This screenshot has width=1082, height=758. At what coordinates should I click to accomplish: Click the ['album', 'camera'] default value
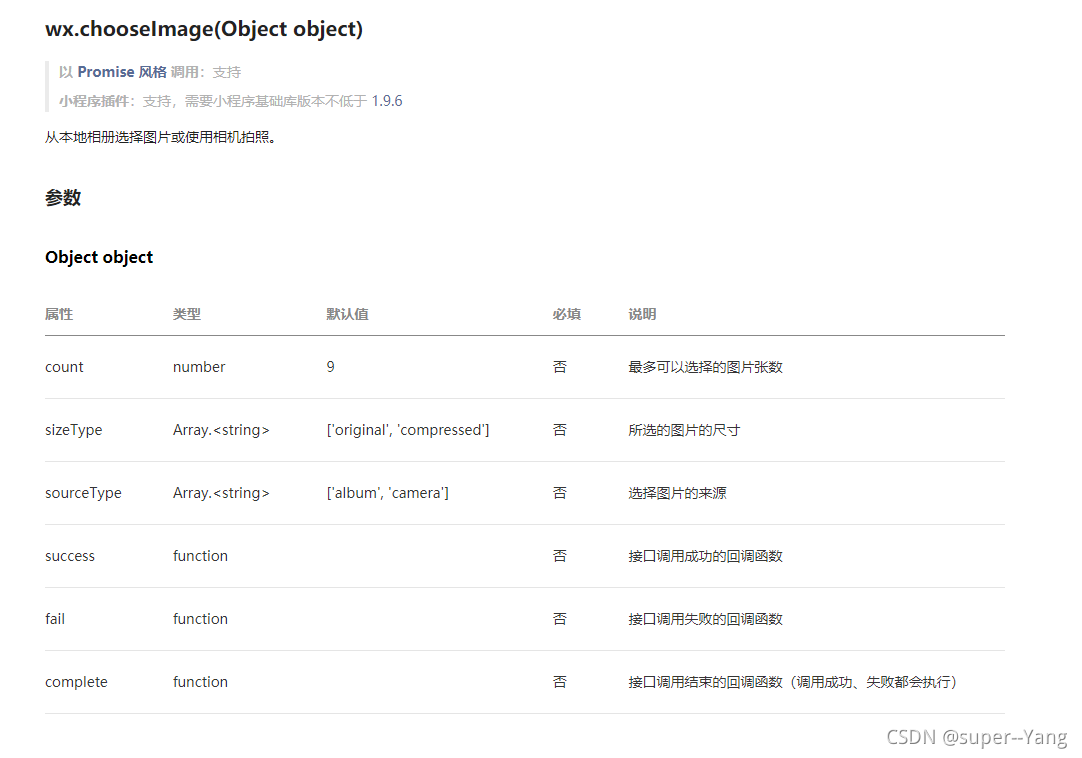click(387, 493)
